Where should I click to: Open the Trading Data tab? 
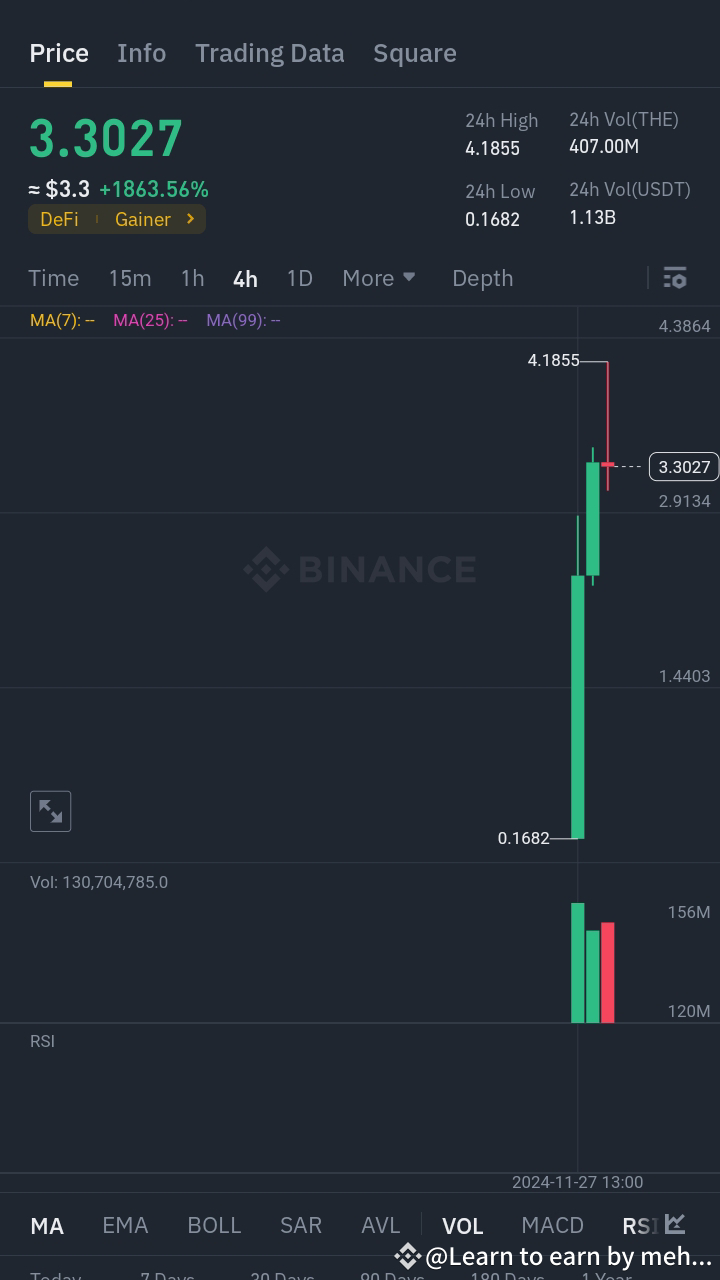coord(269,53)
